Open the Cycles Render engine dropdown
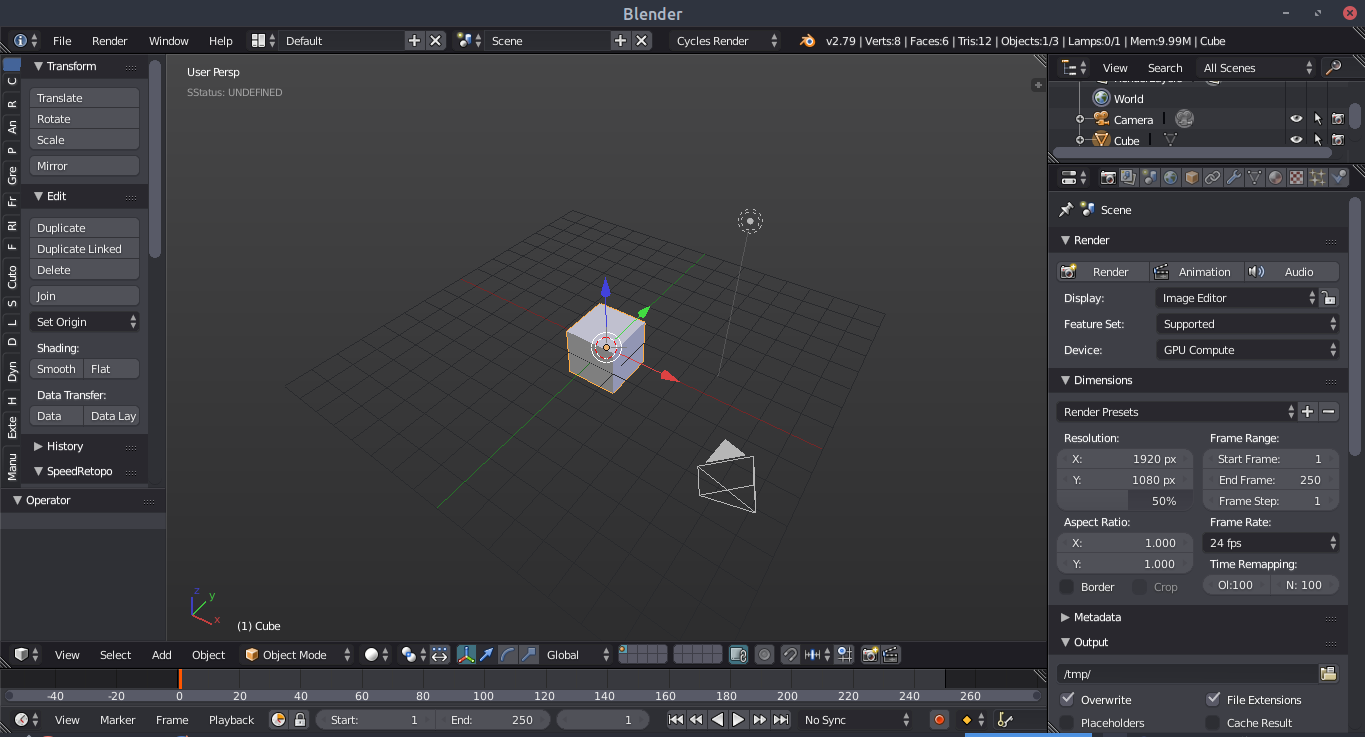Viewport: 1365px width, 737px height. pos(727,41)
